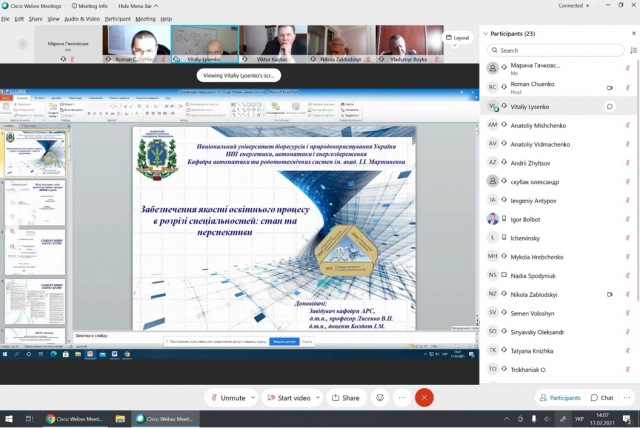Switch to Chrome Cisco Webex taskbar item

[75, 419]
